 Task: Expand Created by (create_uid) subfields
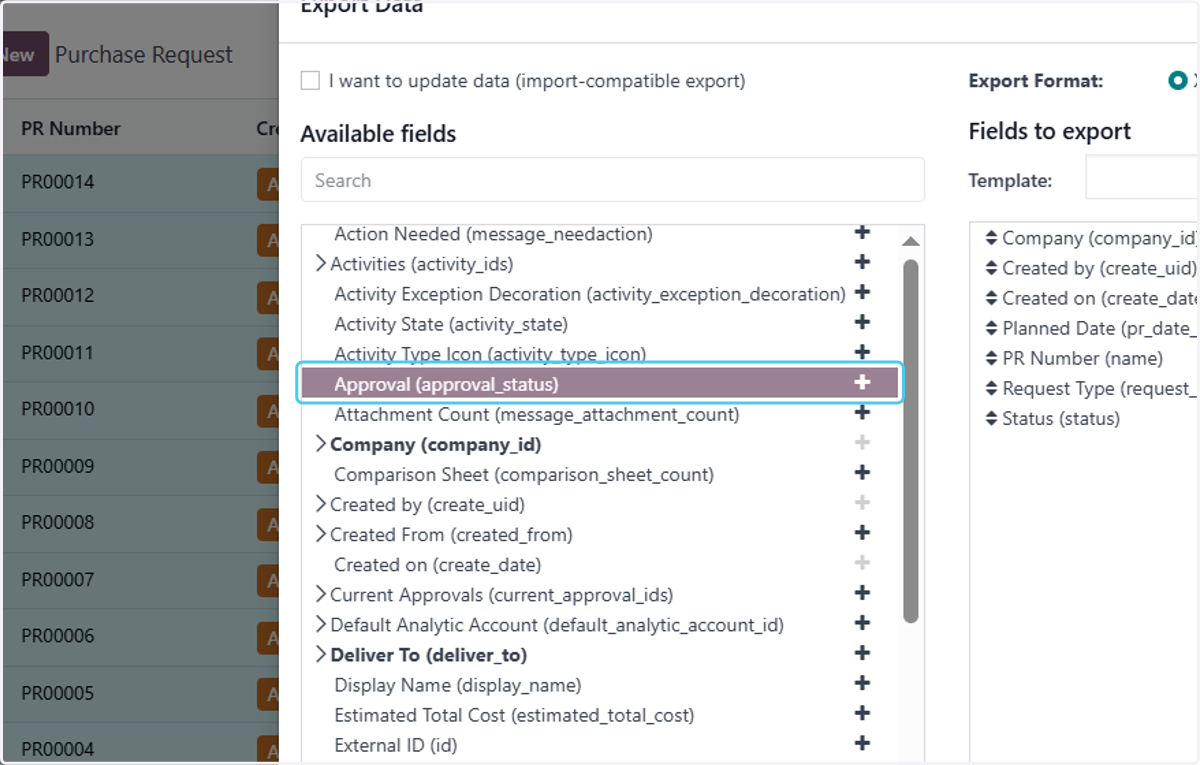tap(321, 504)
